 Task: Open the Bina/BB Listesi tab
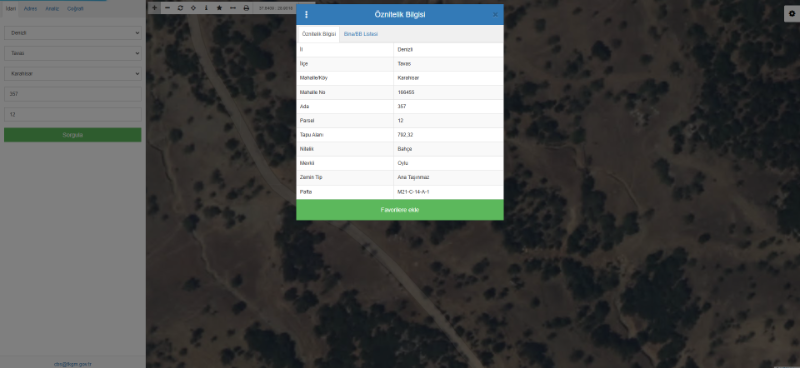361,34
